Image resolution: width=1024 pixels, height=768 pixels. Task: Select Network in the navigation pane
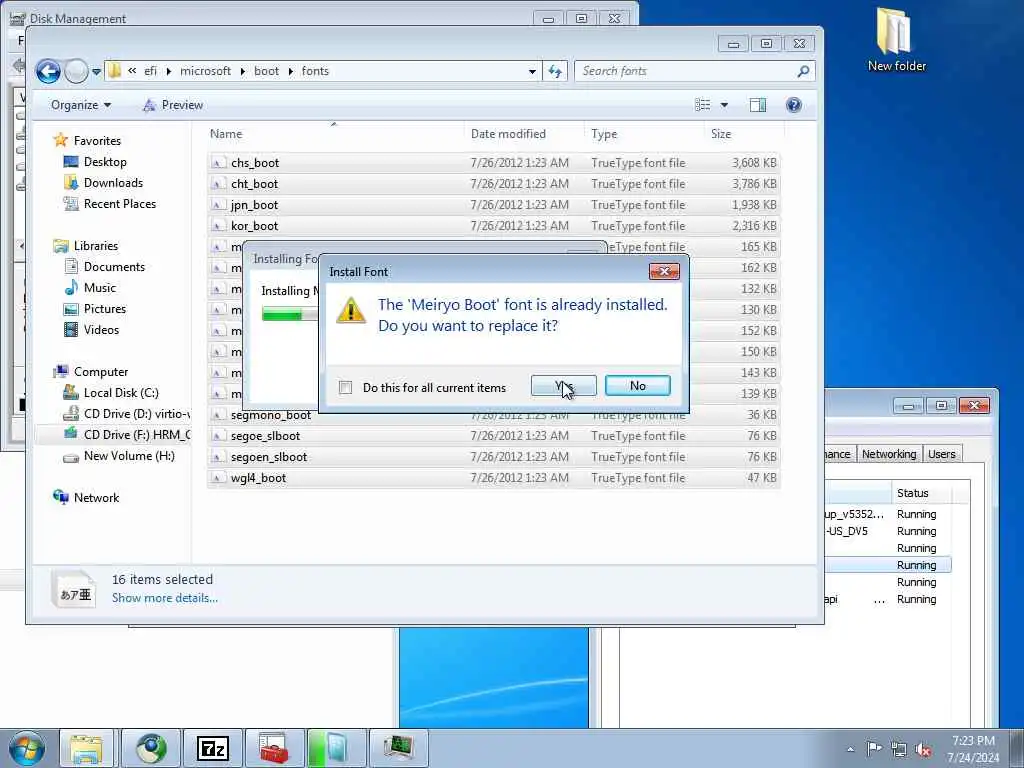click(96, 498)
